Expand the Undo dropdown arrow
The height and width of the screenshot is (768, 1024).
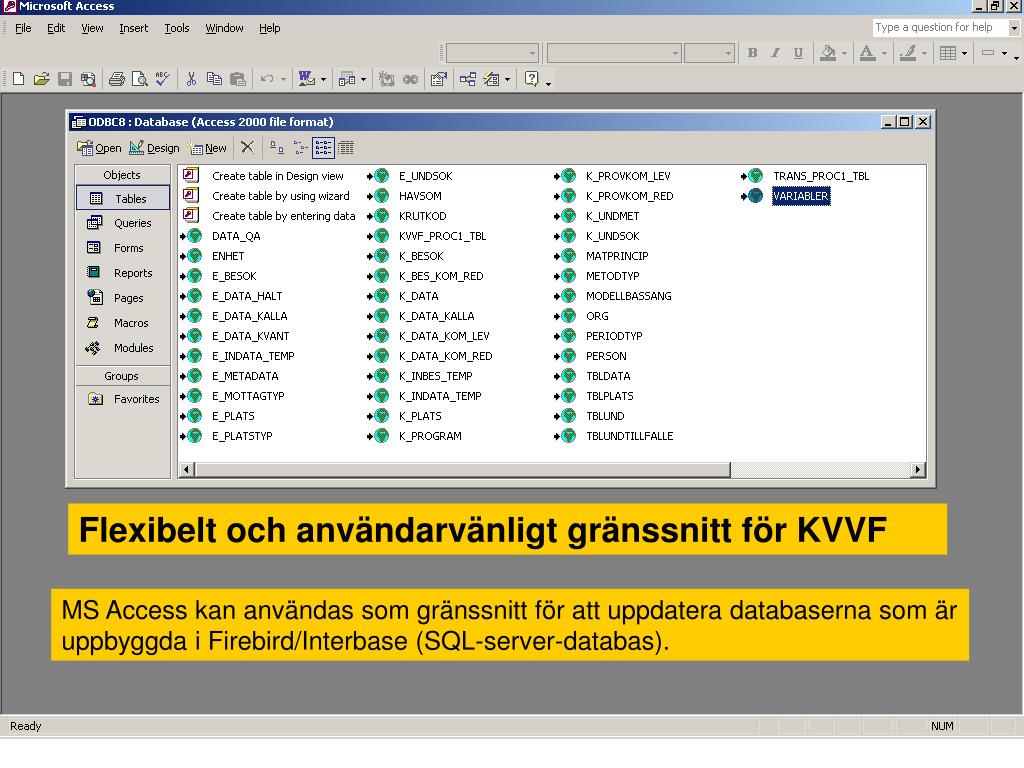[x=283, y=80]
